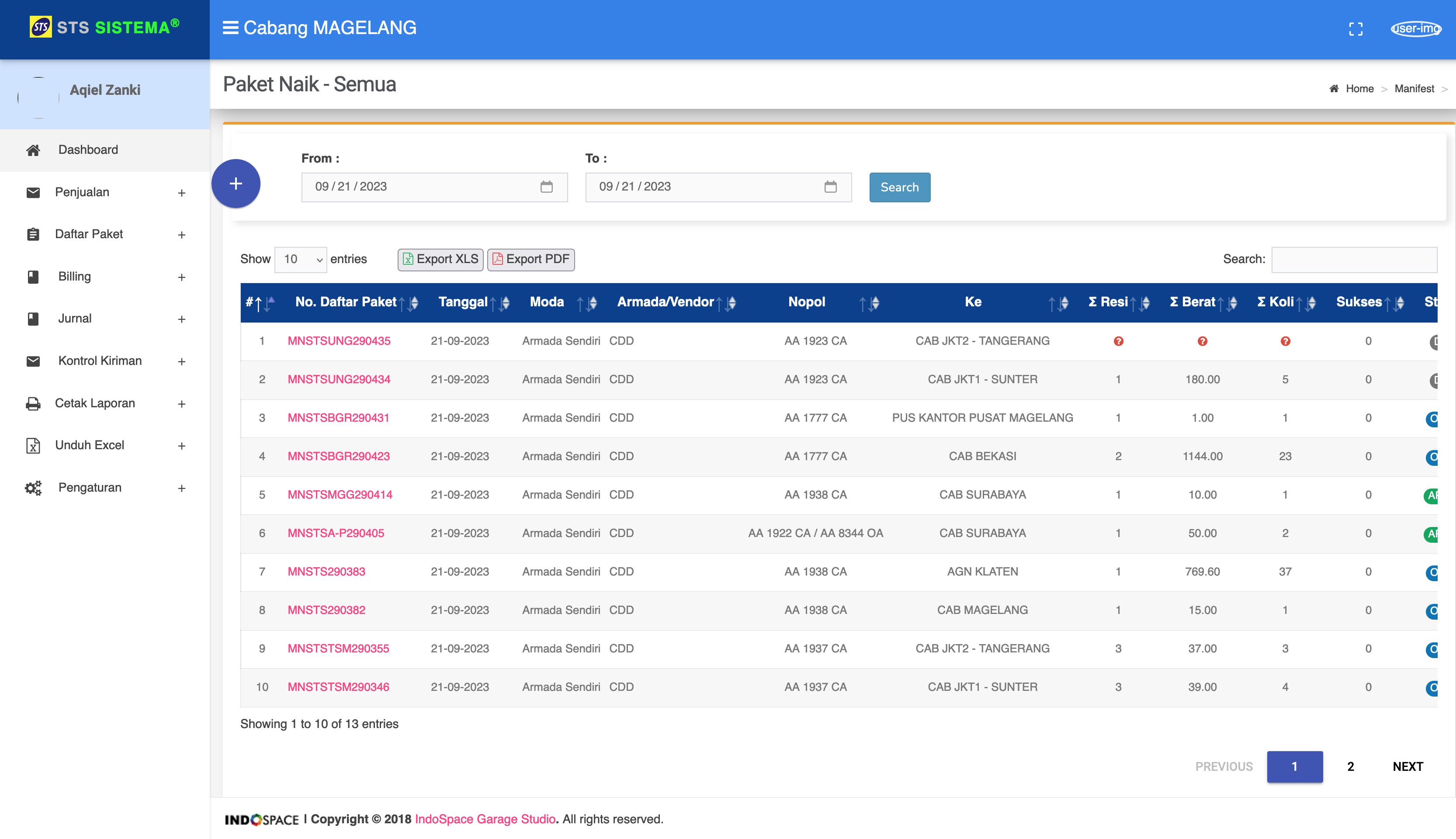The image size is (1456, 839).
Task: Click the Cetak Laporan printer icon
Action: [33, 403]
